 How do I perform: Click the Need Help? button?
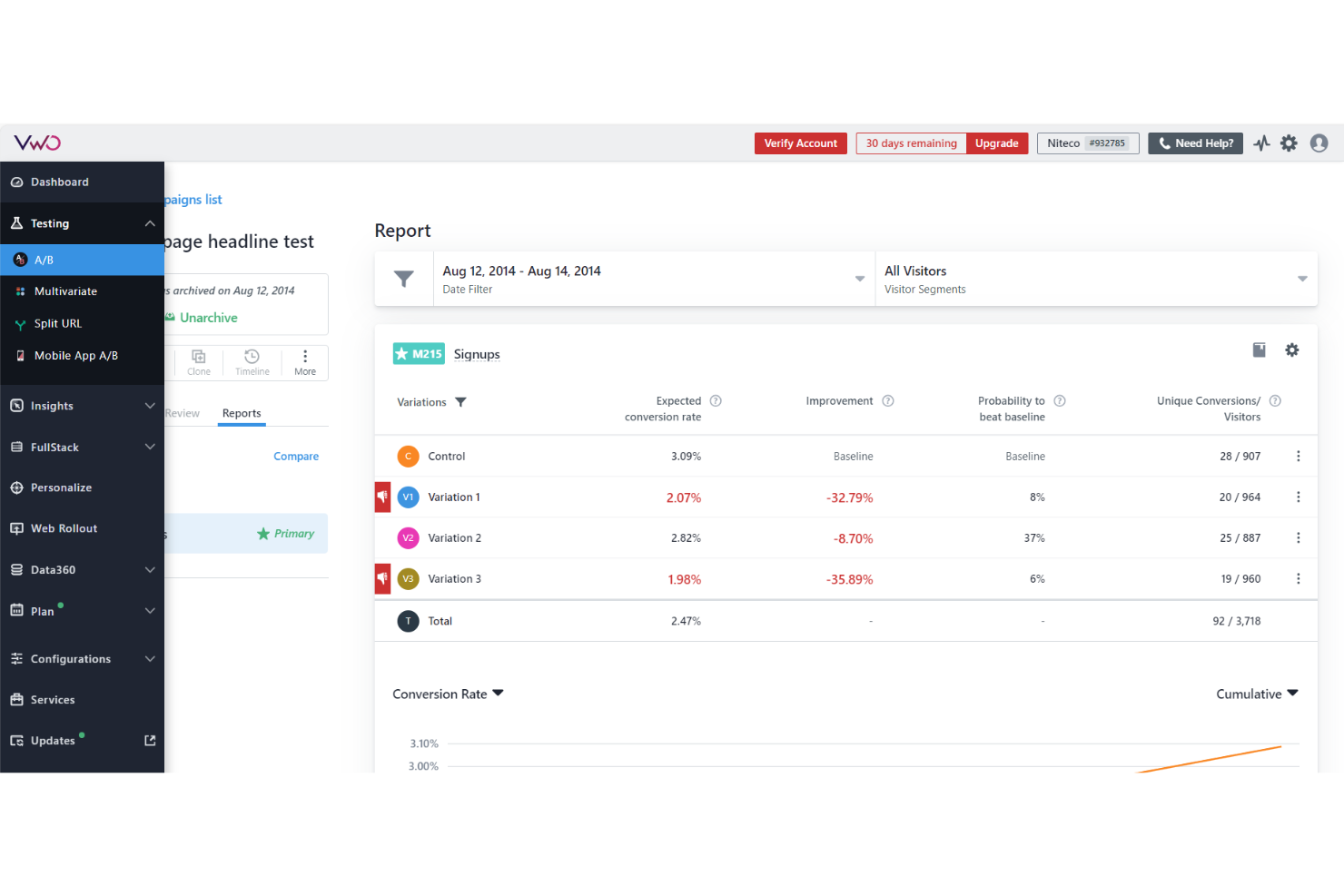pyautogui.click(x=1196, y=143)
